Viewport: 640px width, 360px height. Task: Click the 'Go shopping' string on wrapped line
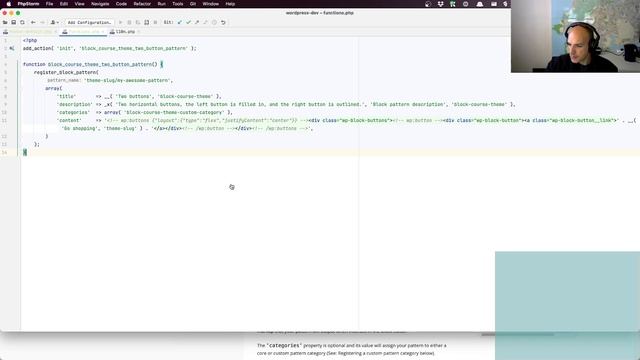point(80,129)
